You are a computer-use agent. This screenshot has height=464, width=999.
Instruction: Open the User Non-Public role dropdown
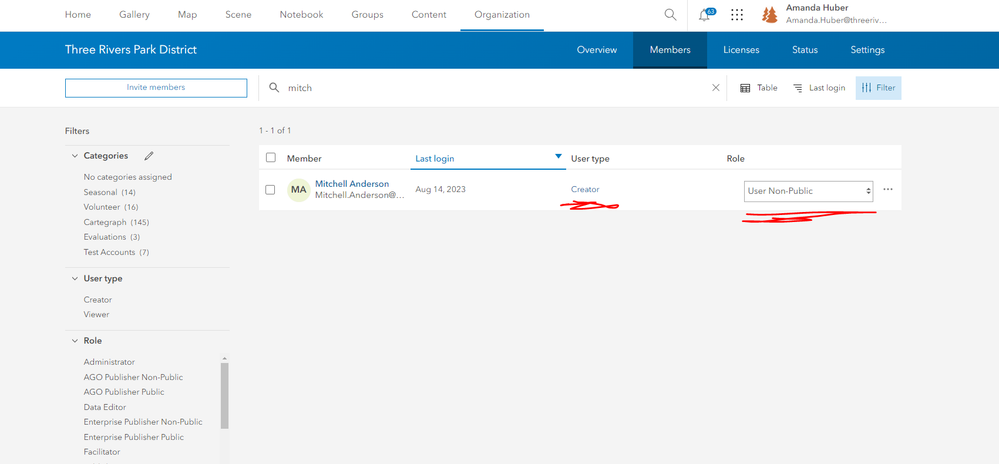coord(809,191)
